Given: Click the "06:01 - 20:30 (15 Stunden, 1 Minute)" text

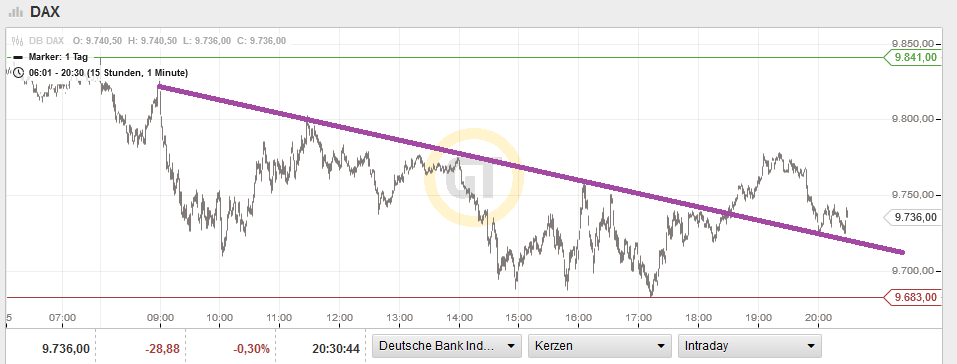Looking at the screenshot, I should tap(108, 73).
